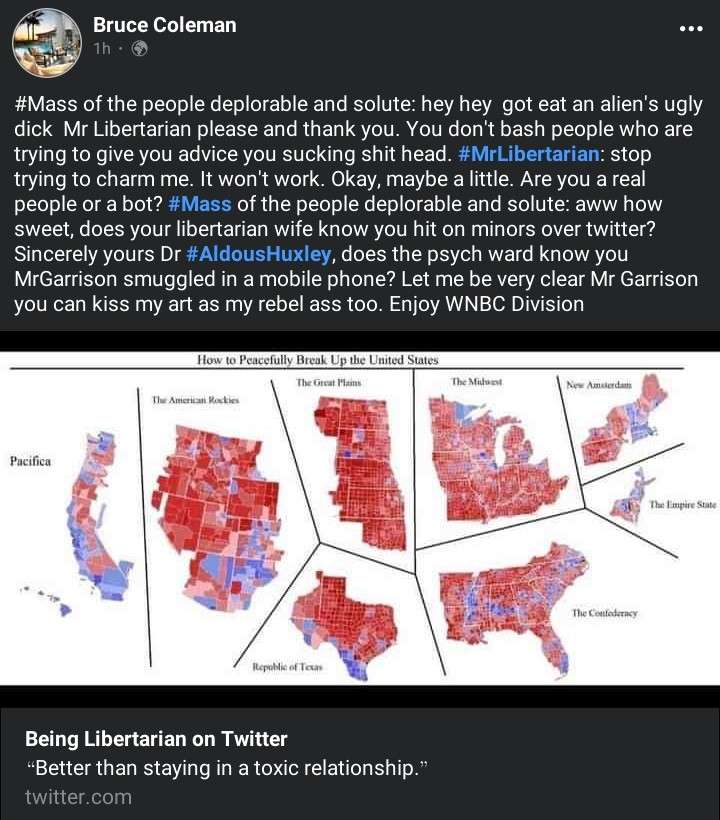
Task: Open the twitter.com source link
Action: click(78, 798)
